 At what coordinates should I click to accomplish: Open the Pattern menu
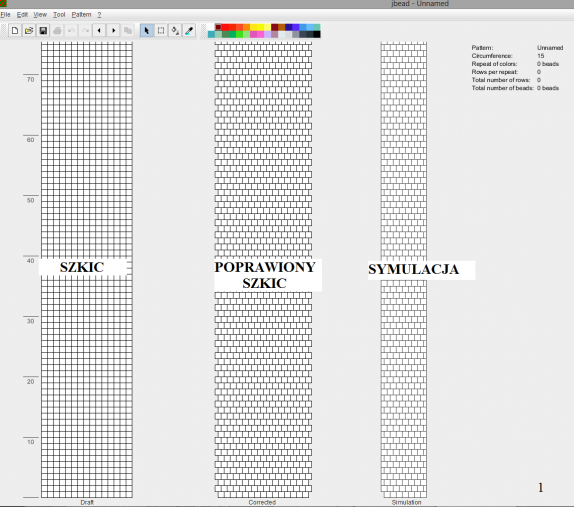click(81, 15)
